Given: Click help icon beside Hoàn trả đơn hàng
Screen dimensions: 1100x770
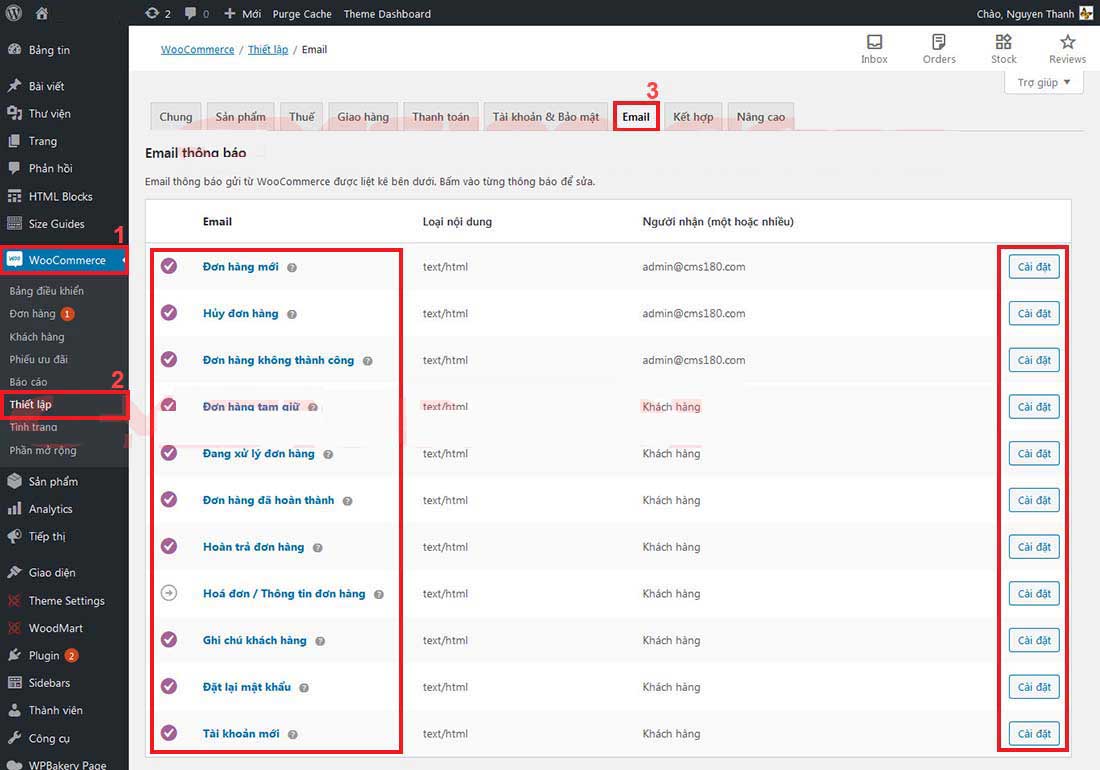Looking at the screenshot, I should pyautogui.click(x=318, y=548).
